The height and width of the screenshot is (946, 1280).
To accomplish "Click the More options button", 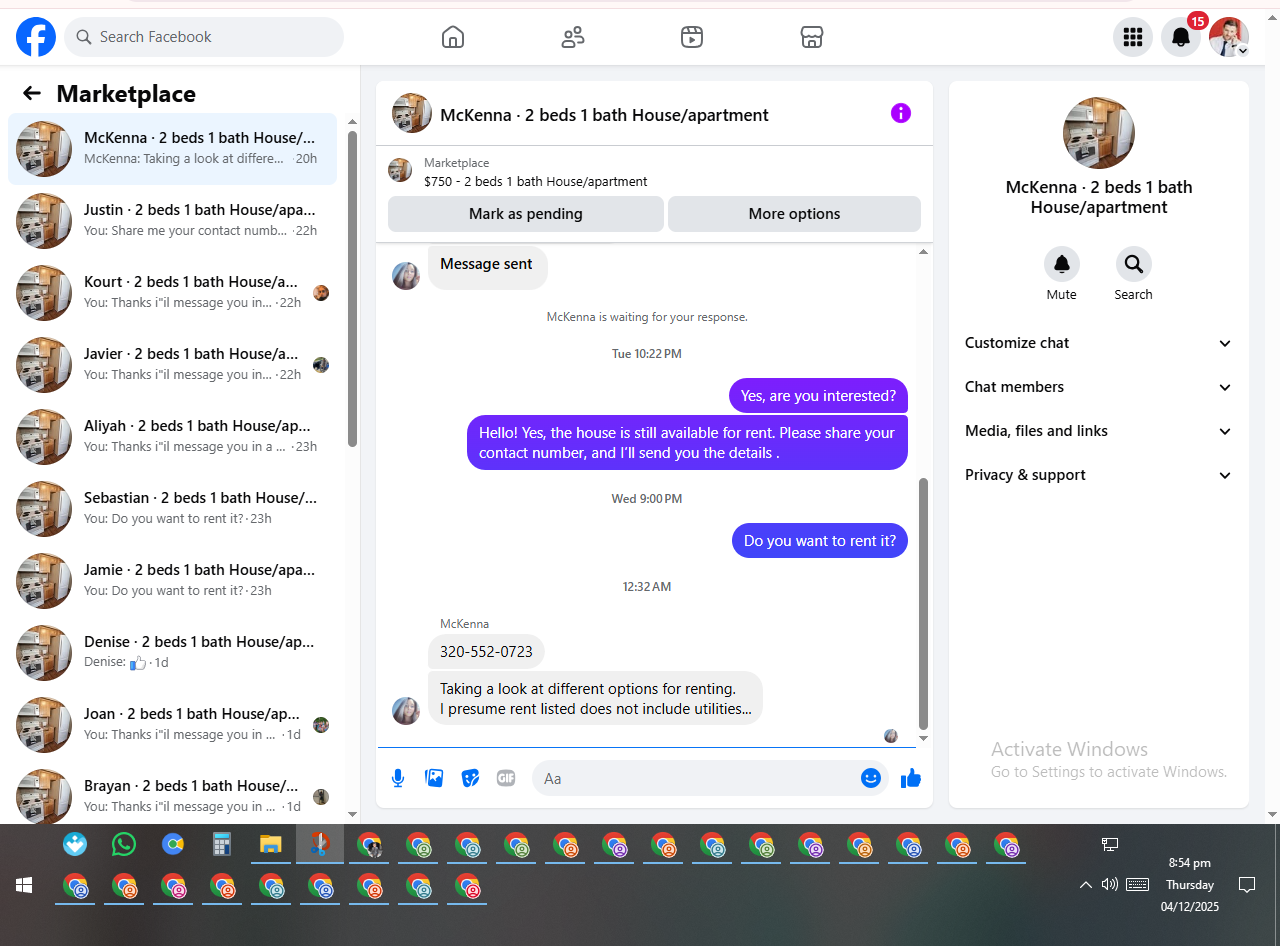I will coord(794,214).
